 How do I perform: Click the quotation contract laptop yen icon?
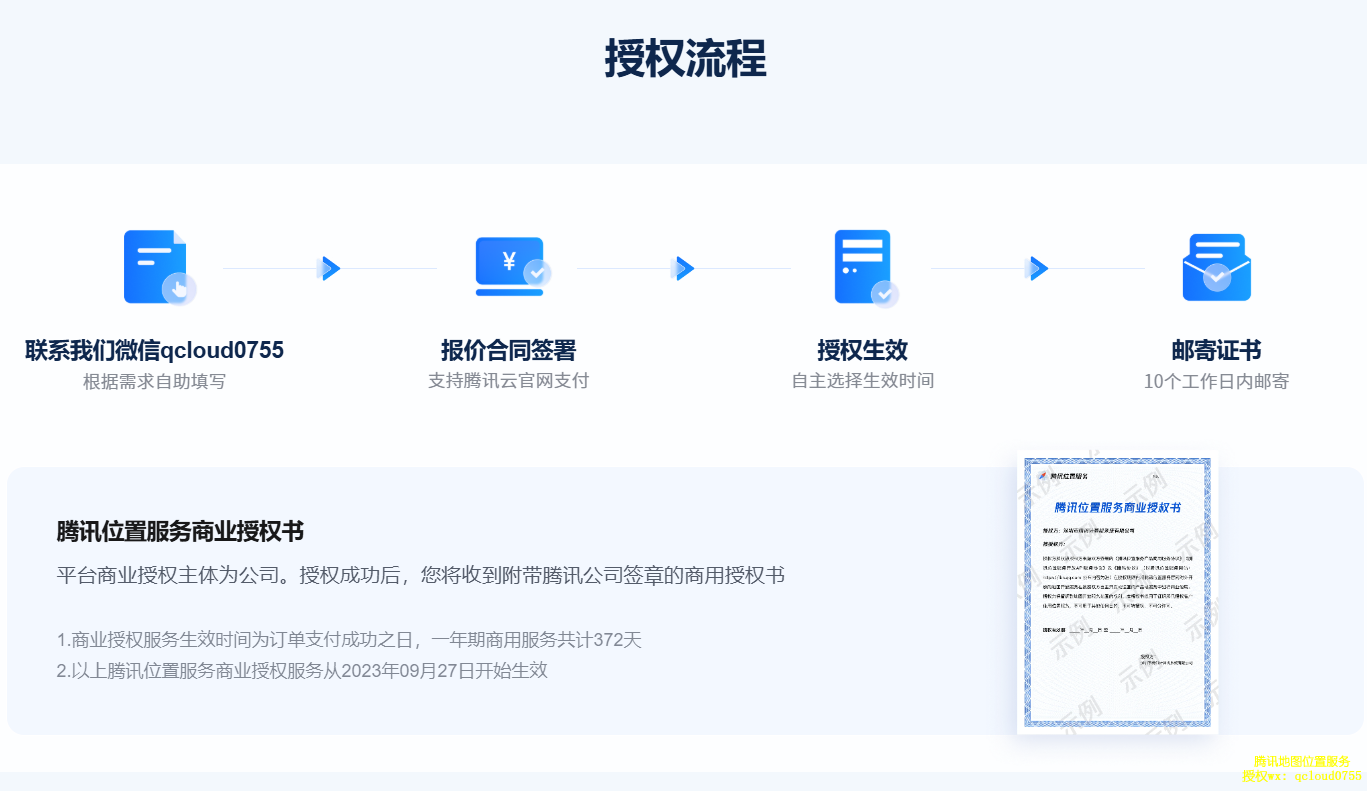[x=512, y=267]
